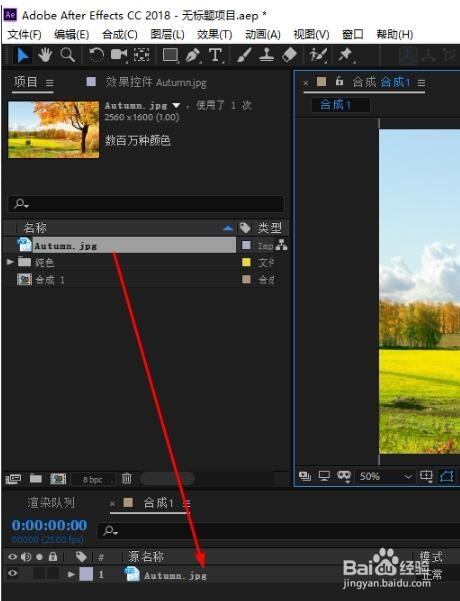Click the Always Preview This View icon
This screenshot has width=460, height=601.
click(x=305, y=476)
